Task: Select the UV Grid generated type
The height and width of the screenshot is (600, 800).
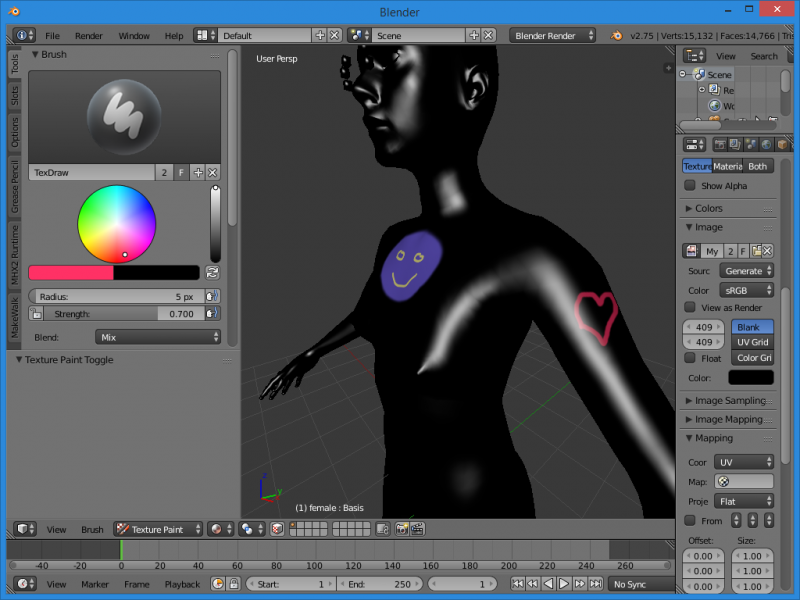Action: point(752,342)
